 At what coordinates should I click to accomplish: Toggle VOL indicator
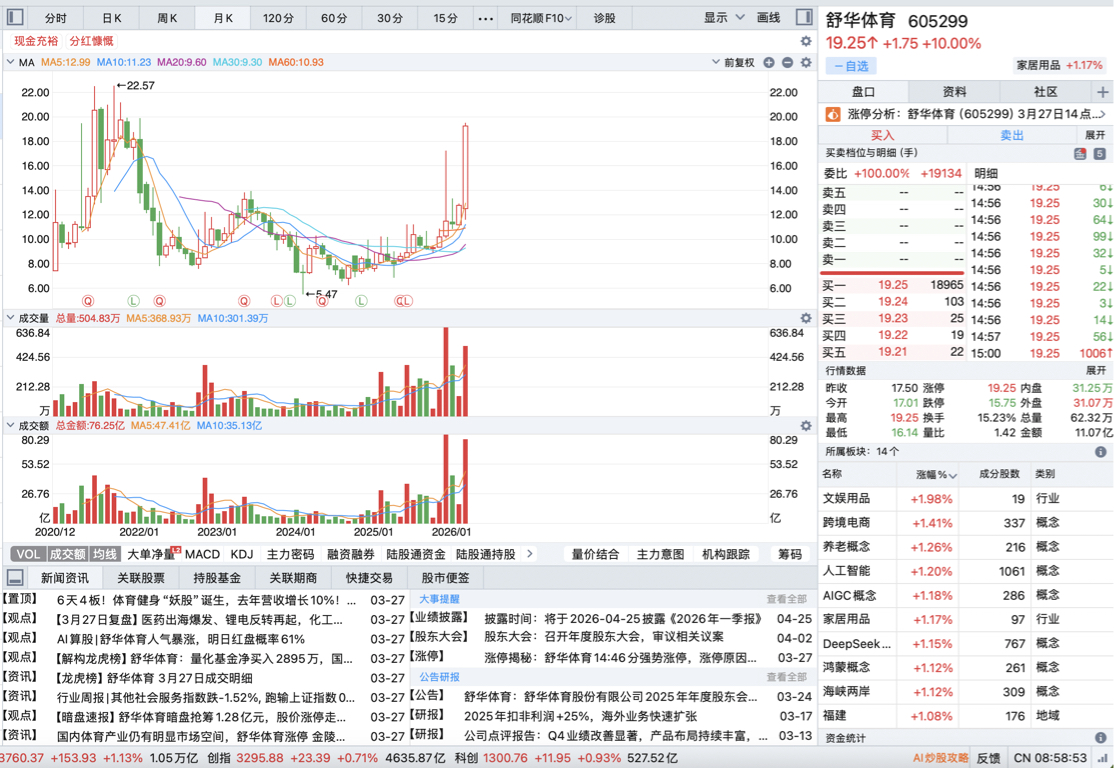pos(28,554)
